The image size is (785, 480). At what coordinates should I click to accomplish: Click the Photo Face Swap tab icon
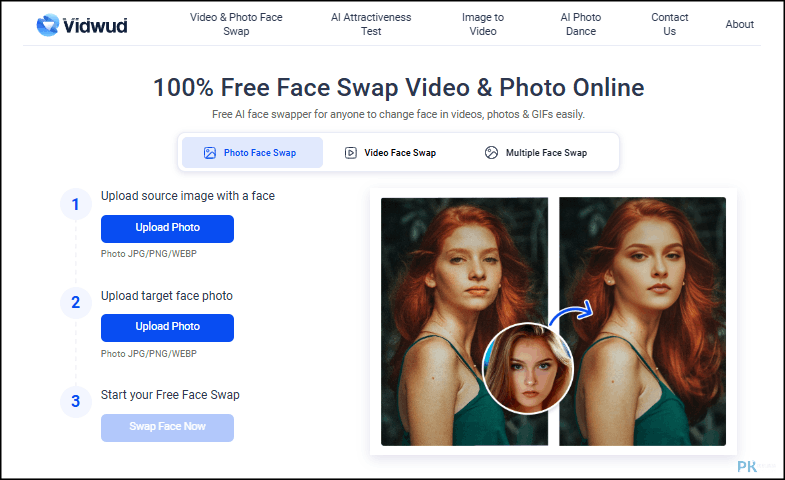point(210,153)
